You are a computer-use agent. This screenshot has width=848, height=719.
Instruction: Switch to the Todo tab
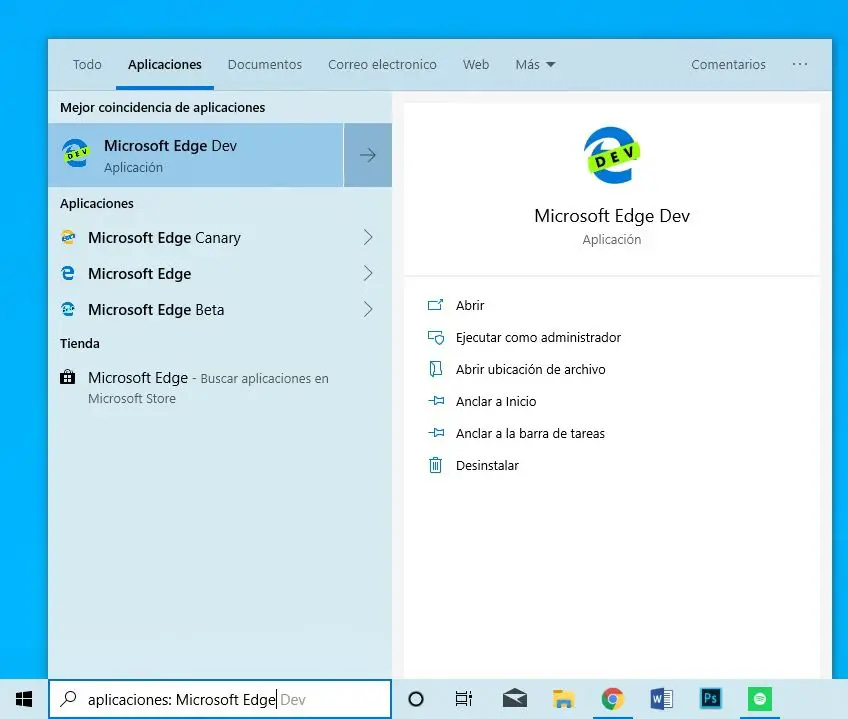pos(87,64)
